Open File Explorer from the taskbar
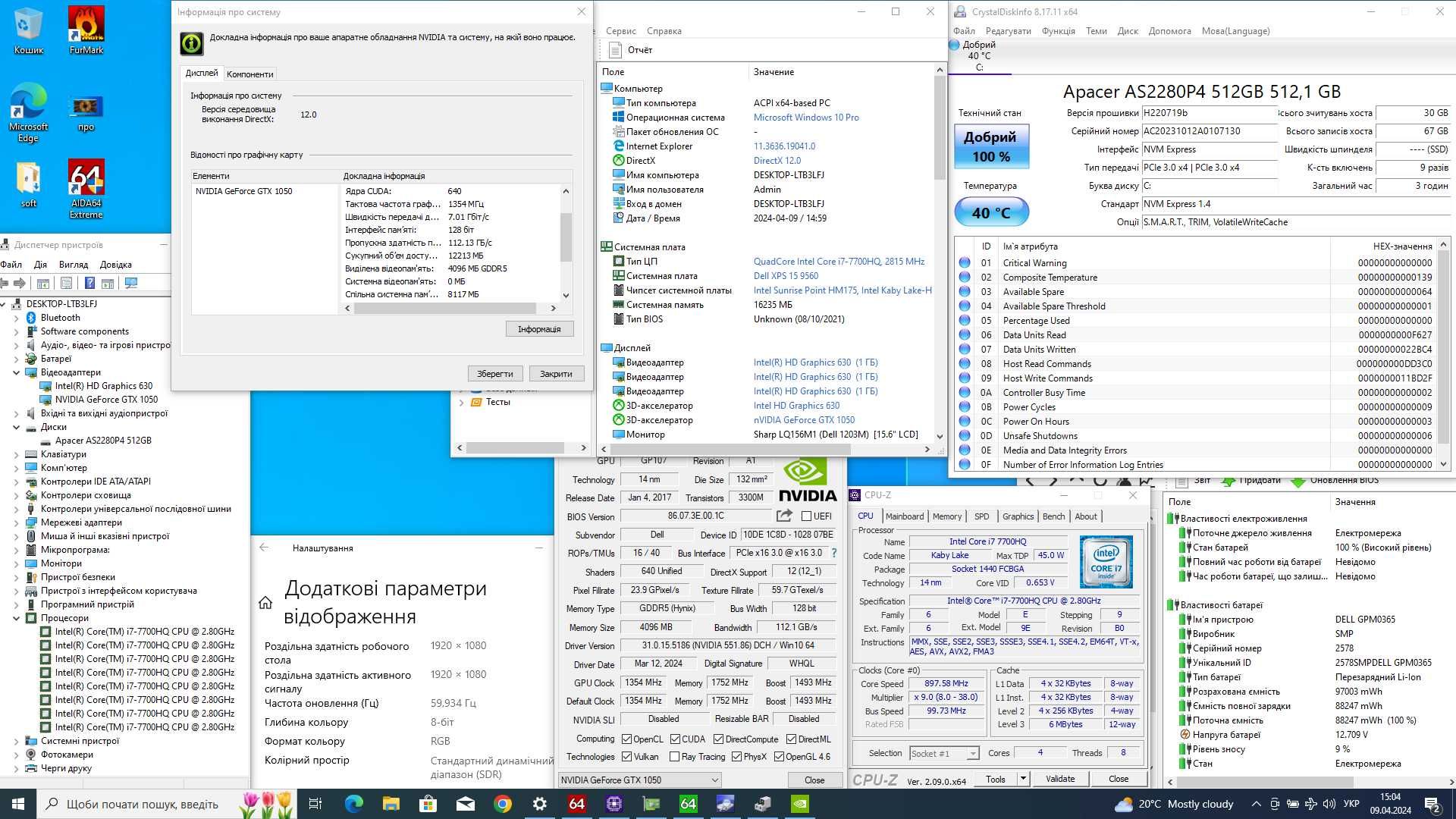 [x=391, y=804]
